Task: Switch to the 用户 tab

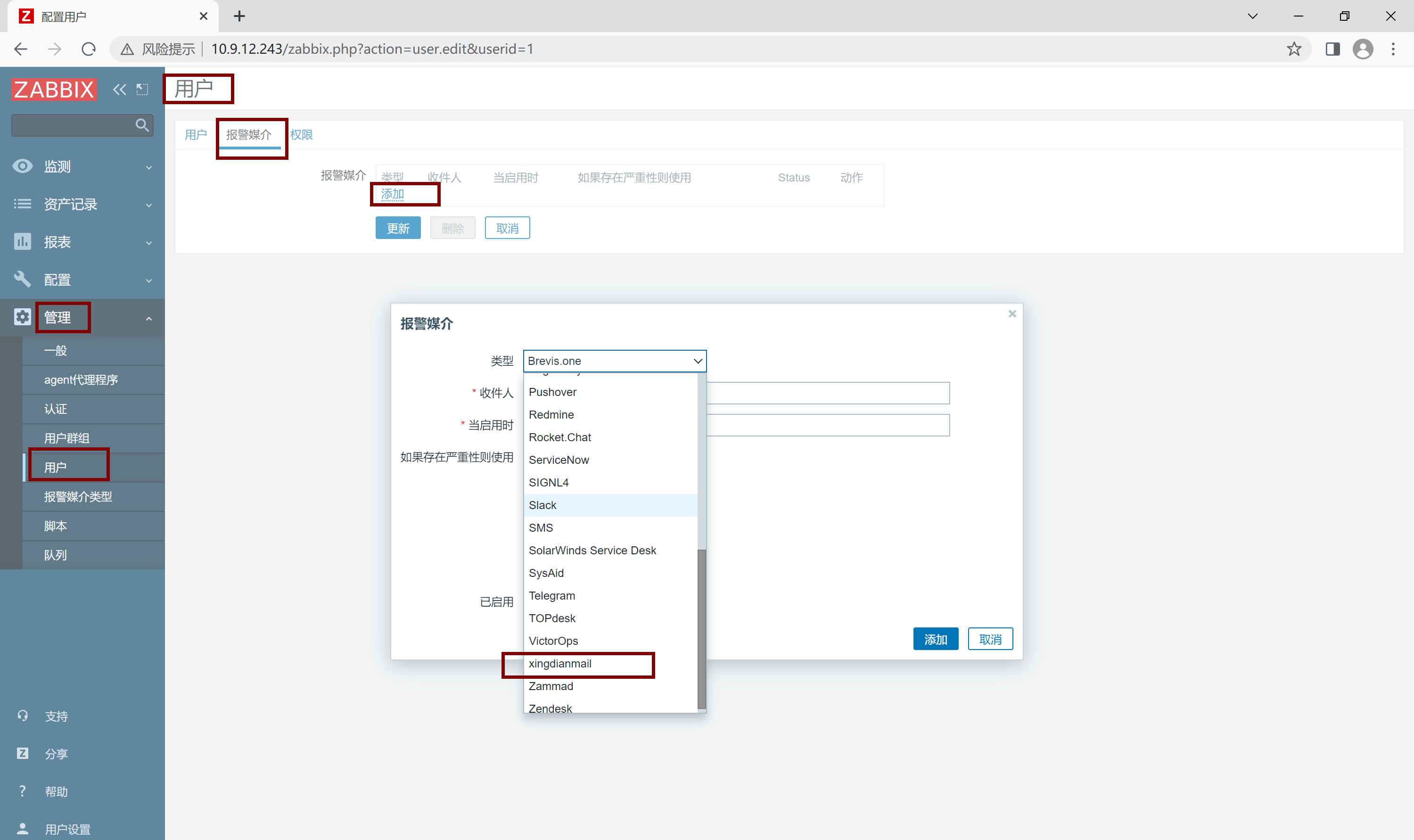Action: (196, 135)
